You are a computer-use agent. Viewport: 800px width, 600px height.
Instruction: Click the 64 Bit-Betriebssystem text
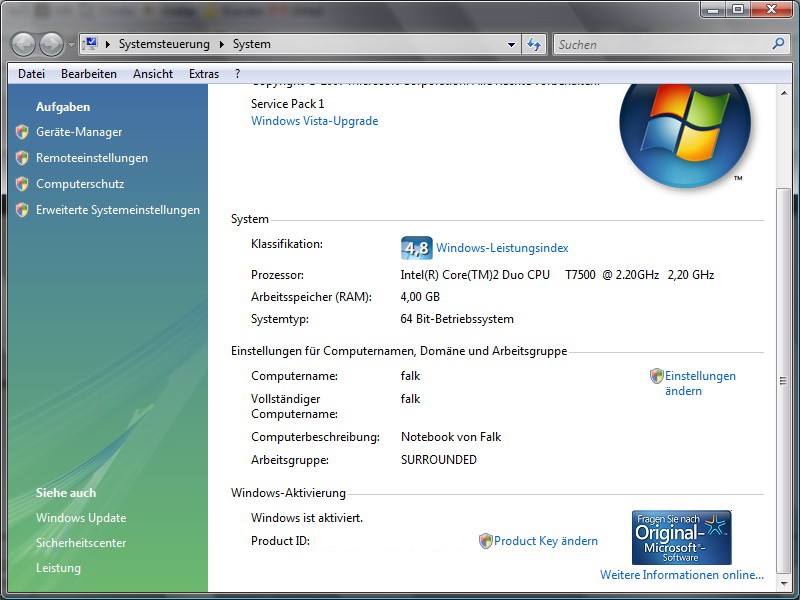pyautogui.click(x=457, y=319)
